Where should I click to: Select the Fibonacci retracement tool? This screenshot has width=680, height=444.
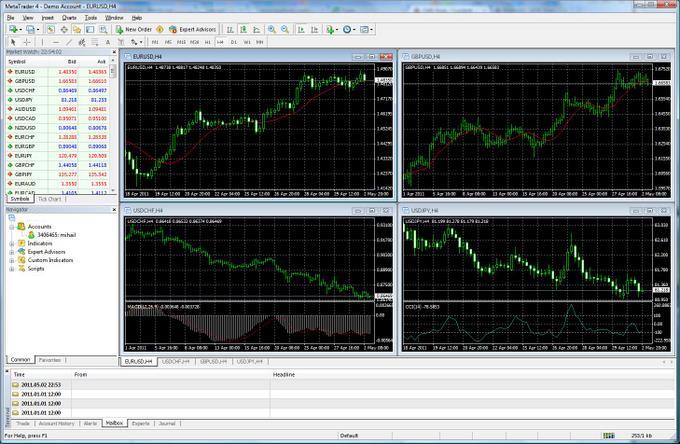click(95, 42)
